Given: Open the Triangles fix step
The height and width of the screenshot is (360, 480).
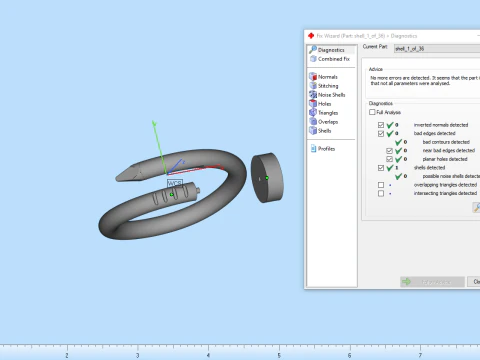Looking at the screenshot, I should (323, 113).
